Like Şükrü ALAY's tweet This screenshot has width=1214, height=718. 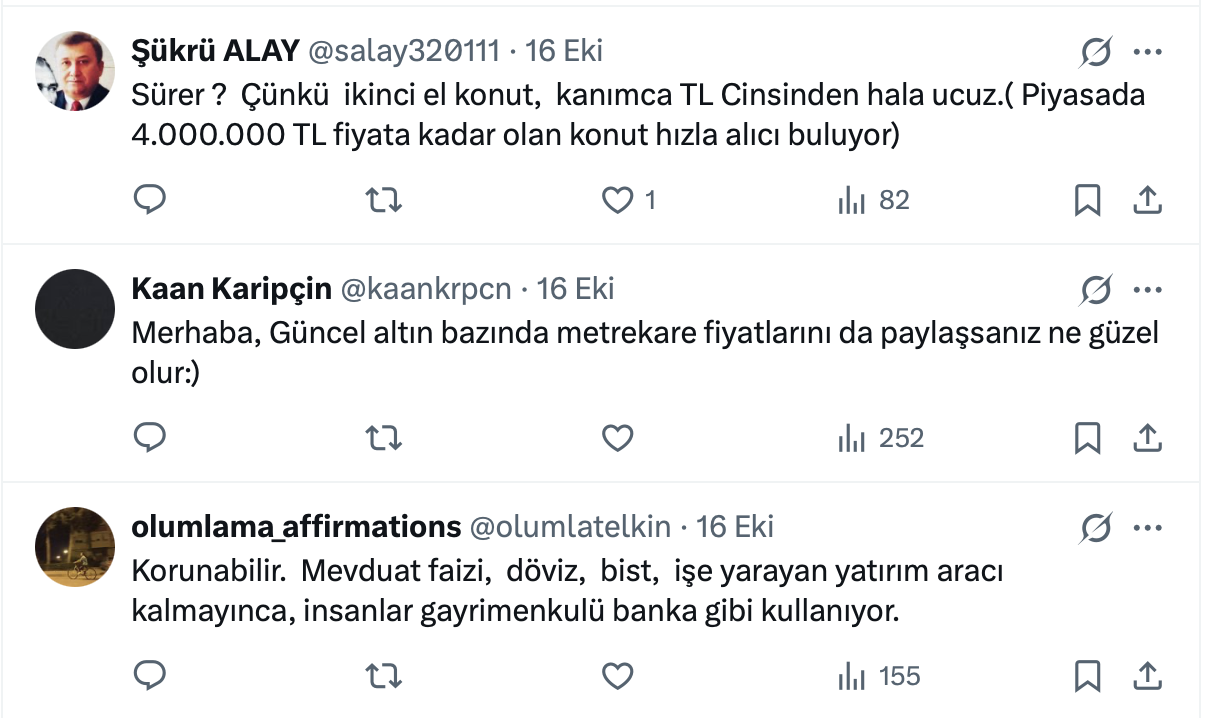pos(618,200)
